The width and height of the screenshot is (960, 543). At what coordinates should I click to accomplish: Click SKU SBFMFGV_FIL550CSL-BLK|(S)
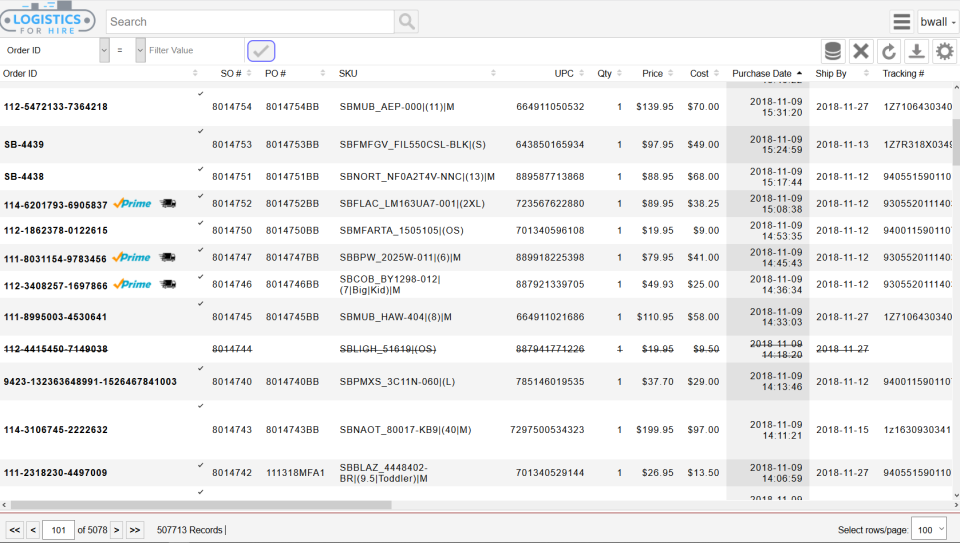[413, 144]
